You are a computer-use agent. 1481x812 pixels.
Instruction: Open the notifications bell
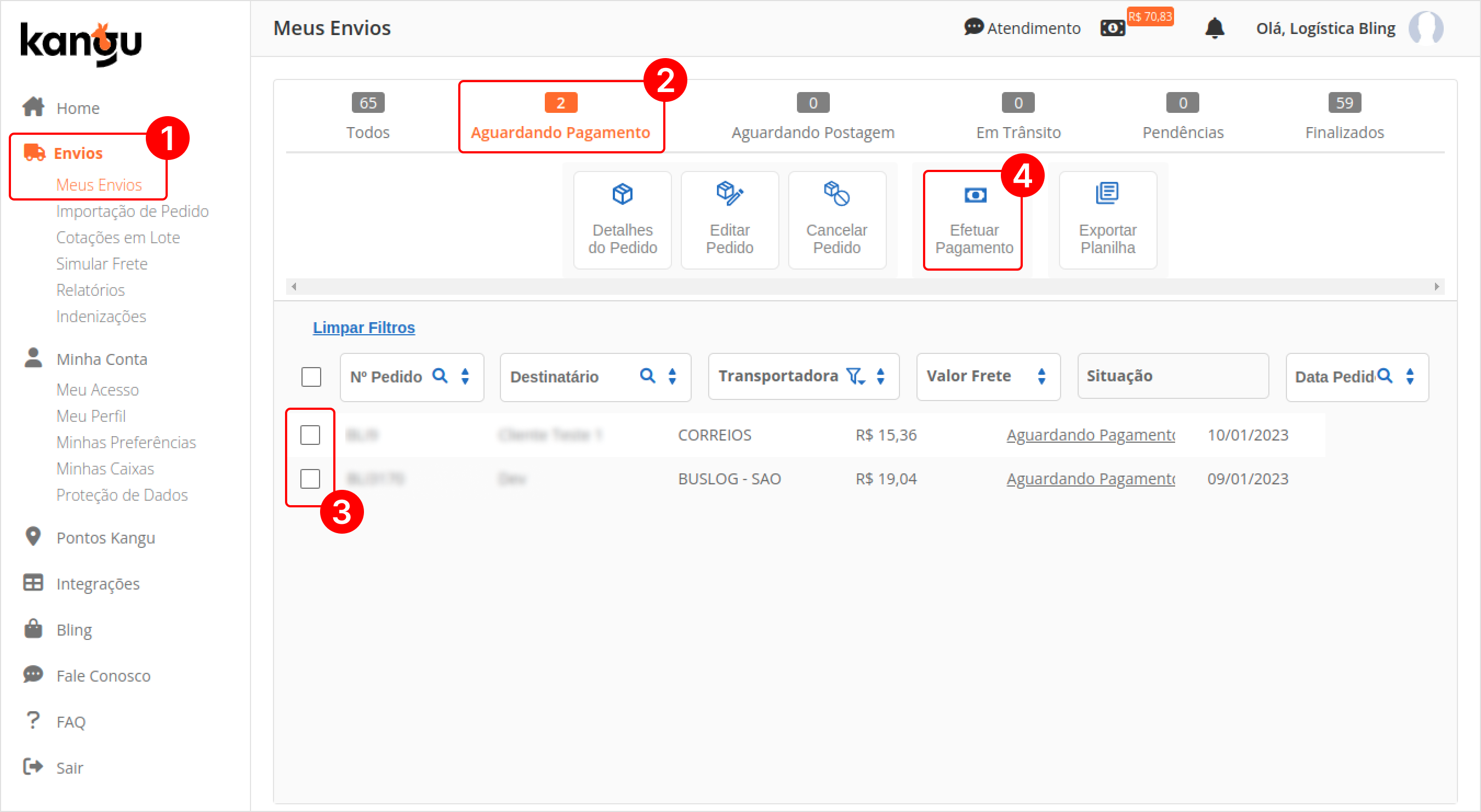[1214, 27]
